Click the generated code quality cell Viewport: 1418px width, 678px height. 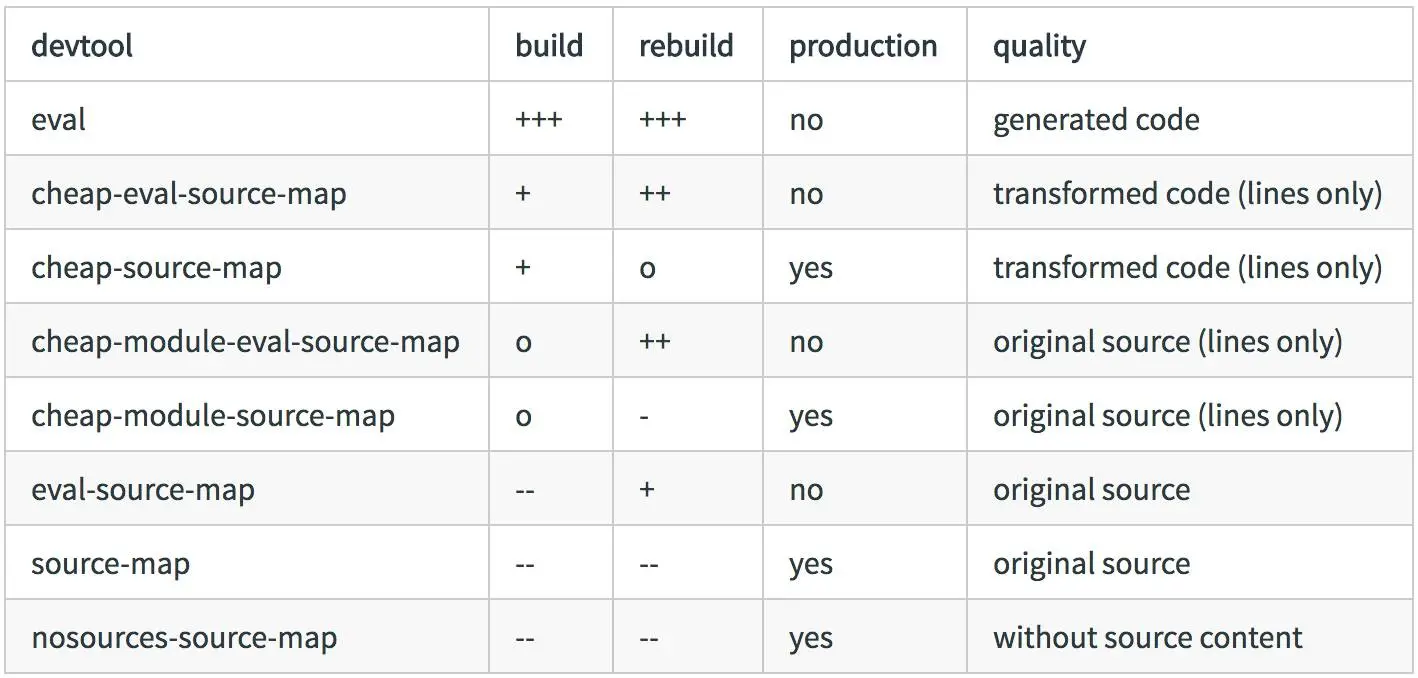coord(1096,120)
